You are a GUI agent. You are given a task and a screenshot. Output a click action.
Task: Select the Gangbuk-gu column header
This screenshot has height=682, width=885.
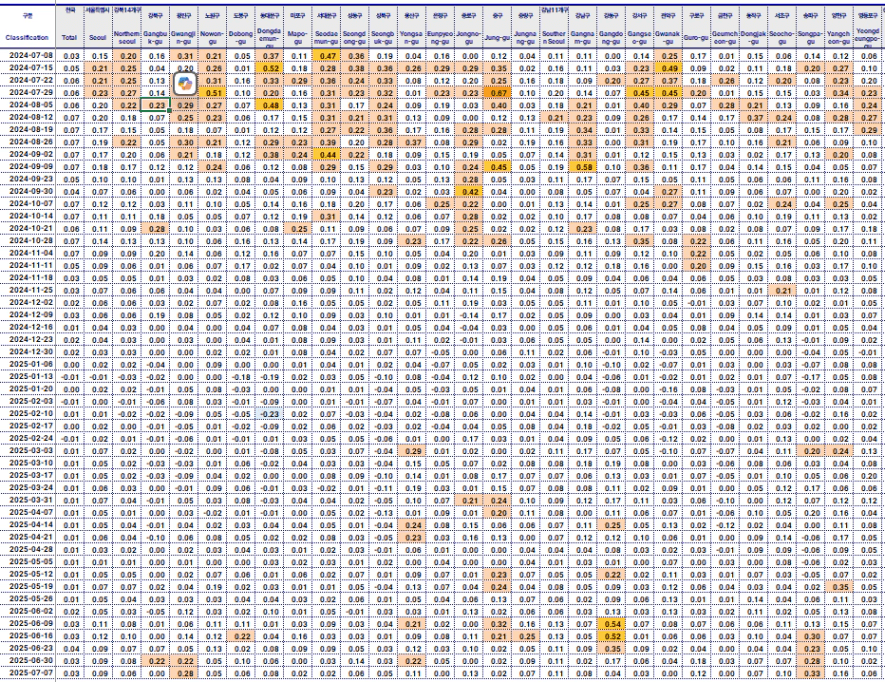[155, 38]
